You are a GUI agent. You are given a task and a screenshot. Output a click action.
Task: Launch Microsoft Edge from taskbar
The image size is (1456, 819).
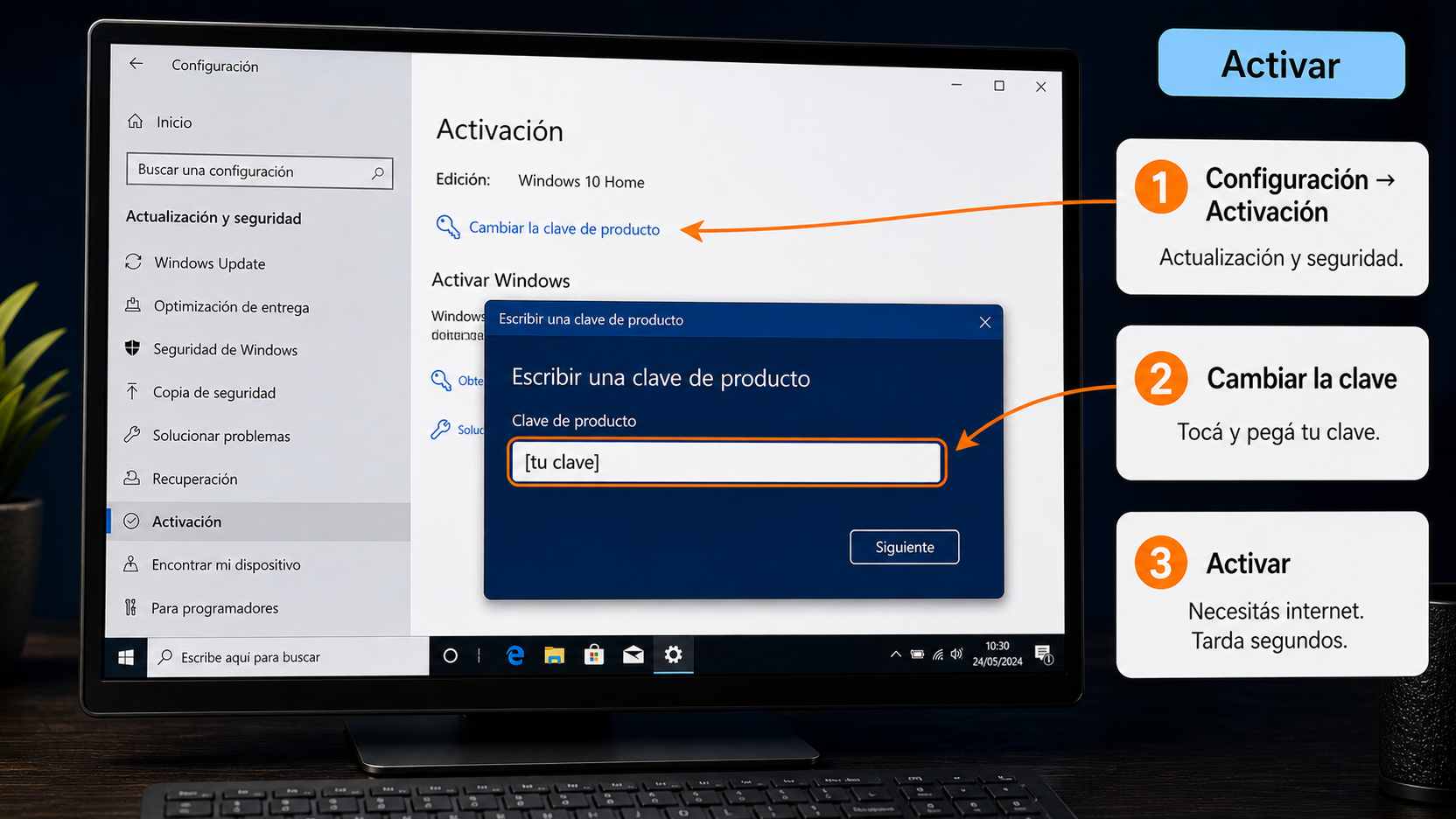coord(515,654)
